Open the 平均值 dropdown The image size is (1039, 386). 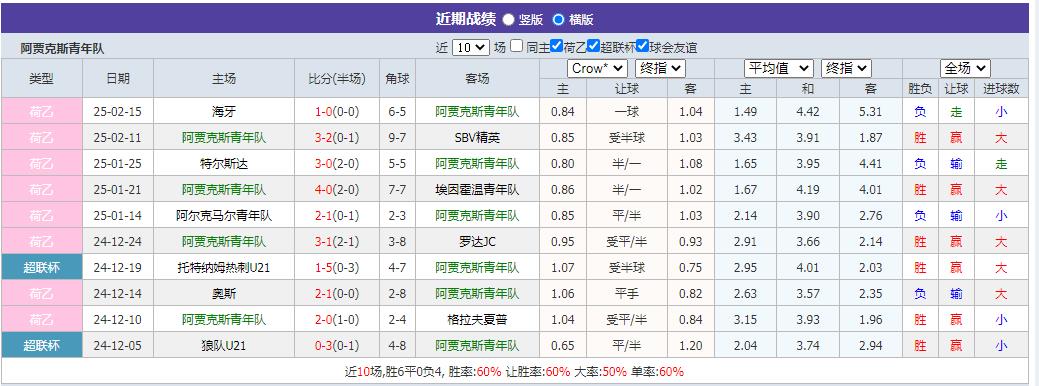pyautogui.click(x=779, y=68)
